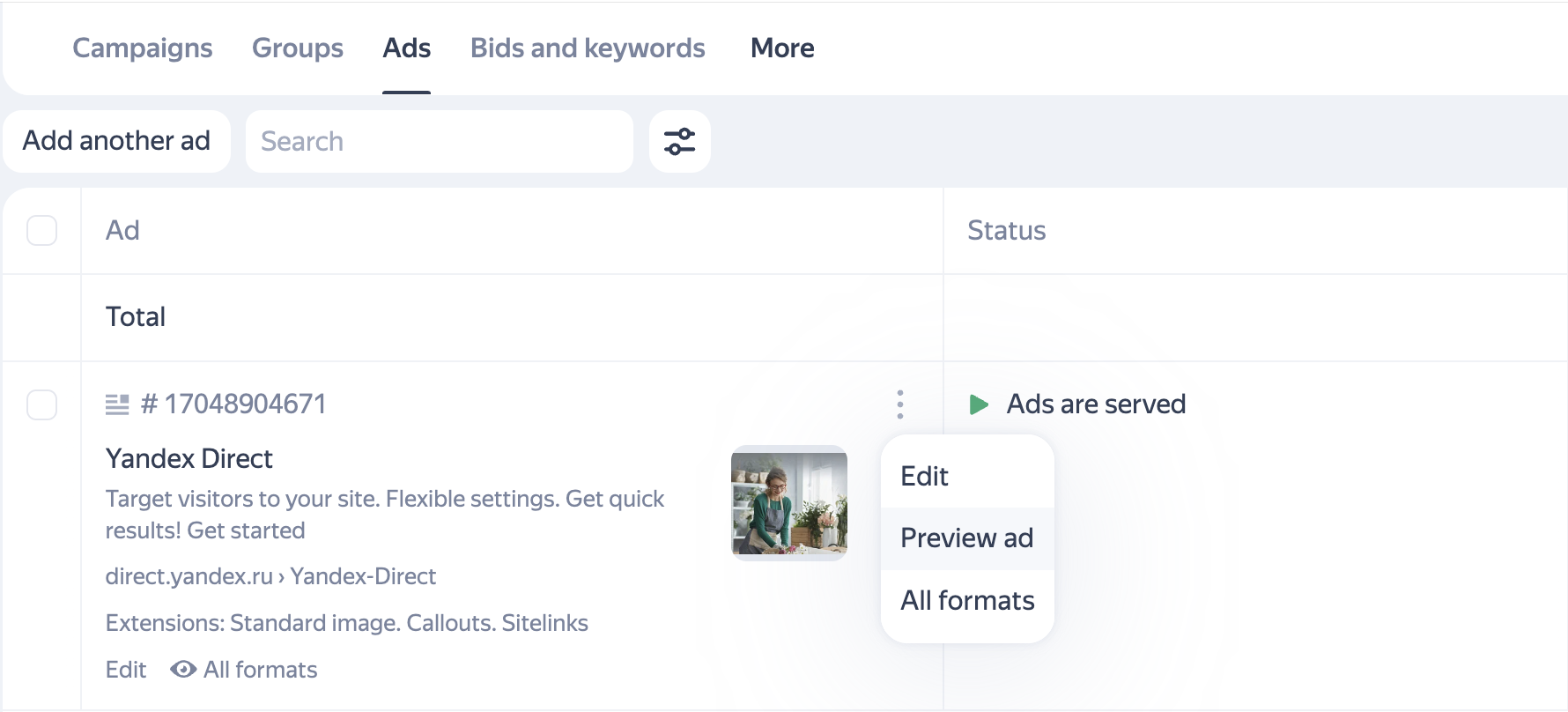The height and width of the screenshot is (712, 1568).
Task: Click the three-dot menu on the ad row
Action: [x=899, y=404]
